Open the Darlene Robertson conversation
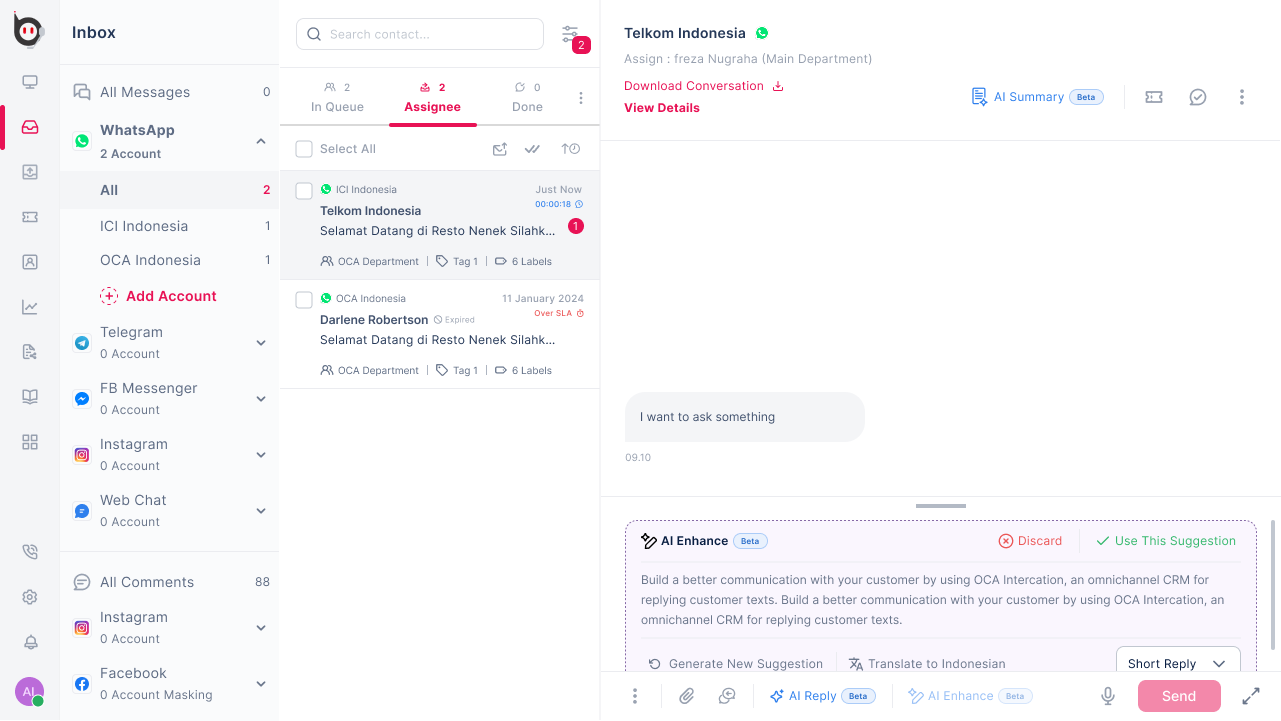This screenshot has width=1281, height=721. click(440, 334)
